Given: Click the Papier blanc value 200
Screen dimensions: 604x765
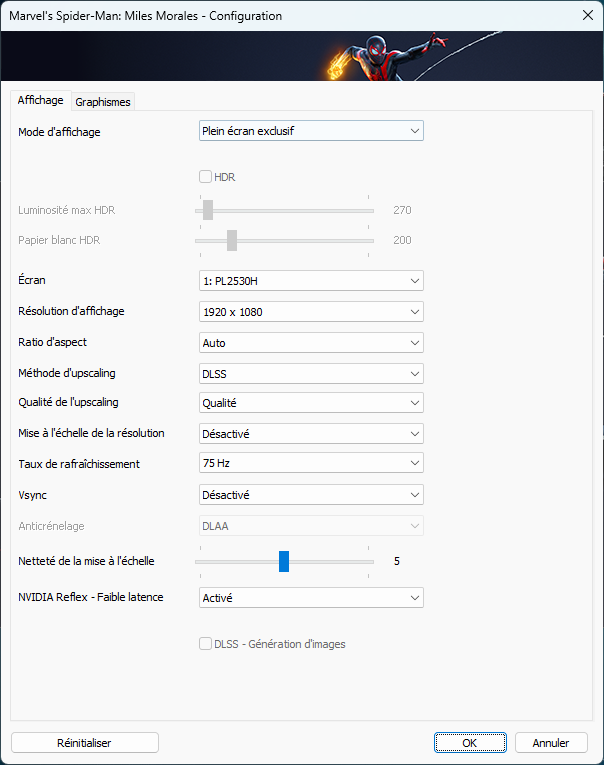Looking at the screenshot, I should (x=403, y=240).
